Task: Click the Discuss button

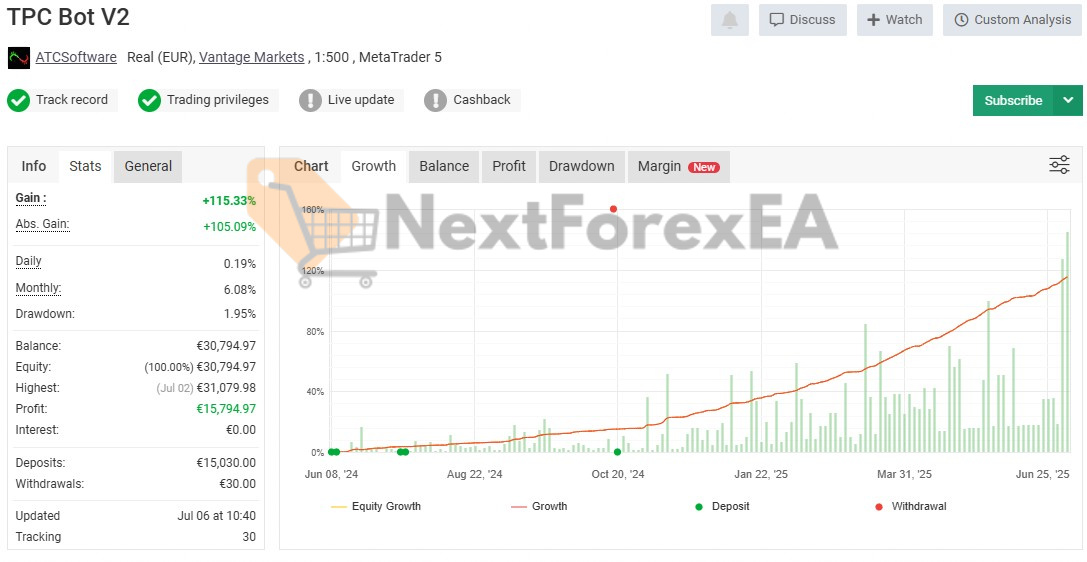Action: click(x=802, y=20)
